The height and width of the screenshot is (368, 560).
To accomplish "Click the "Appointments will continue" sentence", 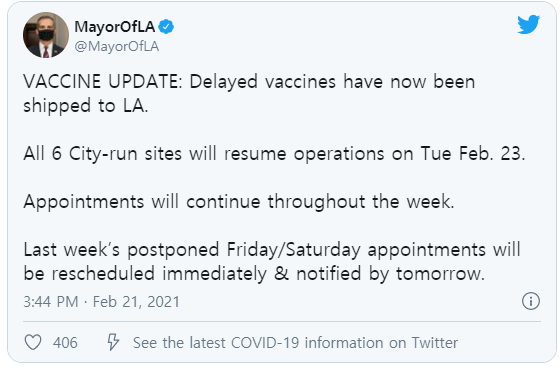I will 239,202.
